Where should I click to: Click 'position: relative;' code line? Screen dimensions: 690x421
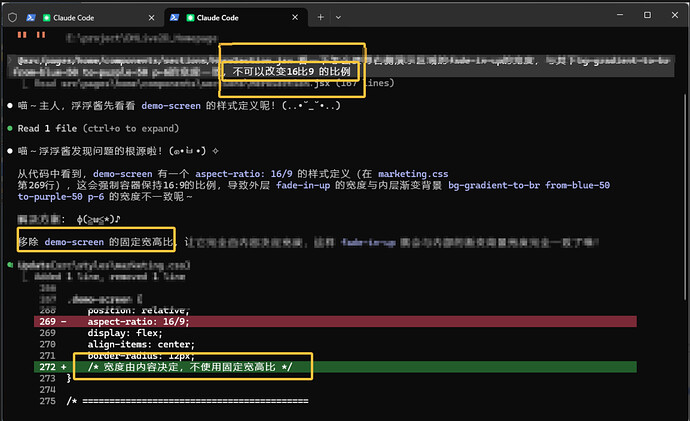coord(138,311)
